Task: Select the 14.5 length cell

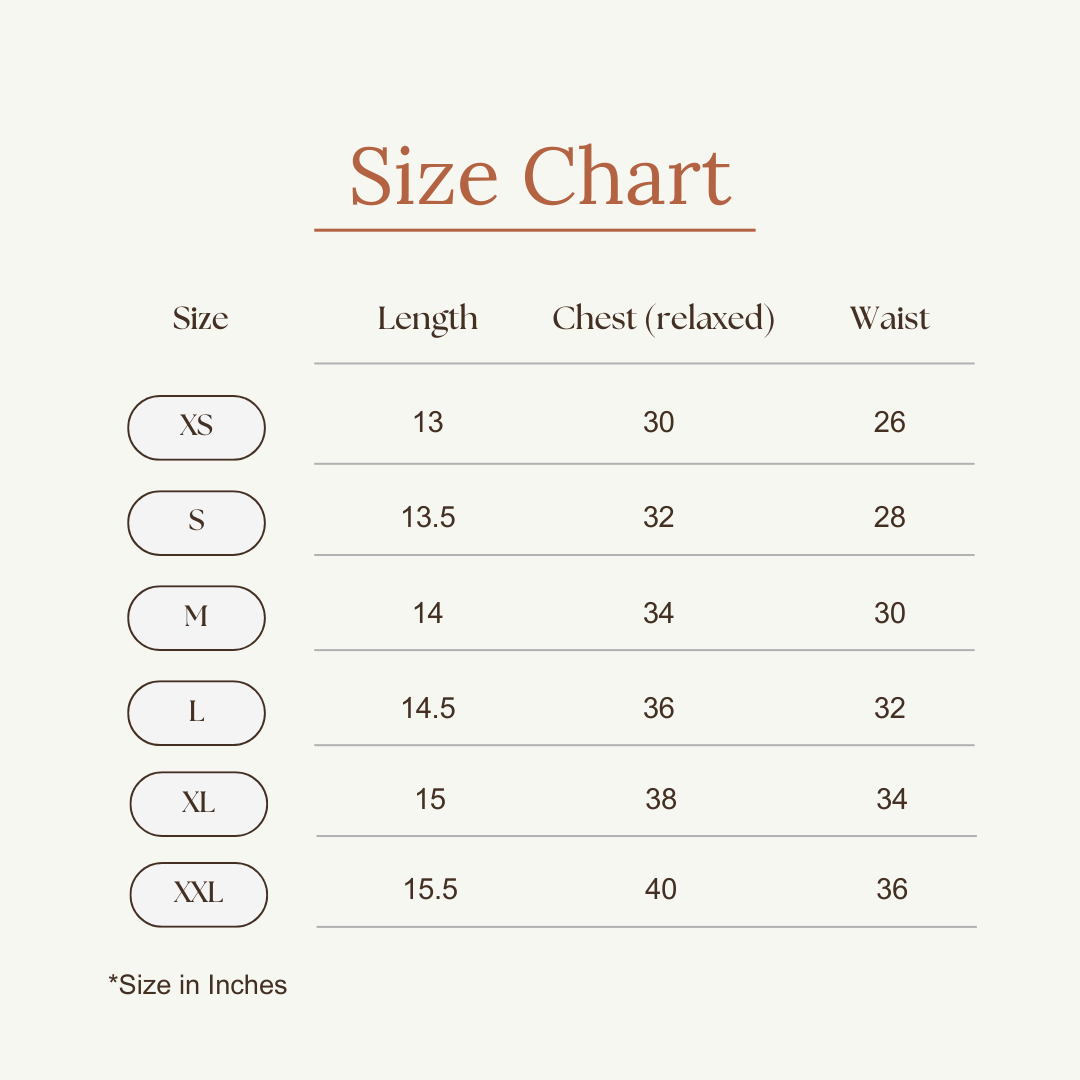Action: (428, 708)
